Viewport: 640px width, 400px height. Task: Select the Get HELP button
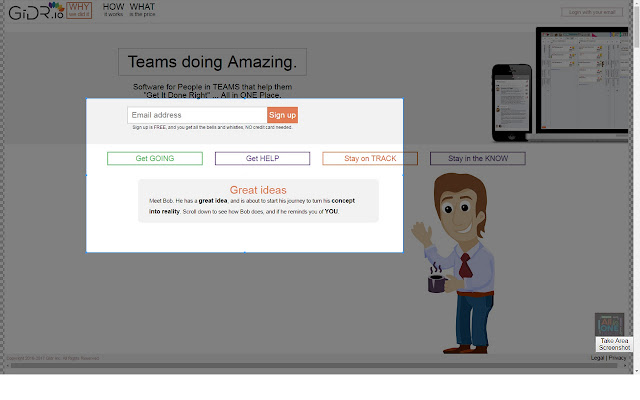pos(262,158)
